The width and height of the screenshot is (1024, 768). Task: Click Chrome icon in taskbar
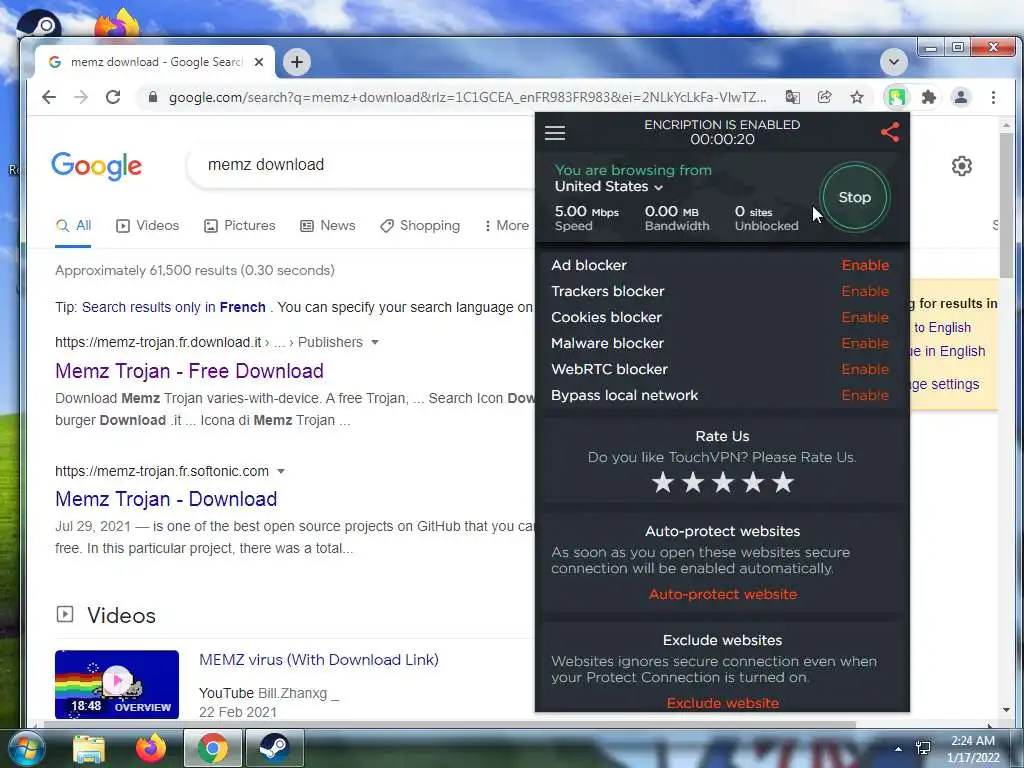pyautogui.click(x=212, y=748)
